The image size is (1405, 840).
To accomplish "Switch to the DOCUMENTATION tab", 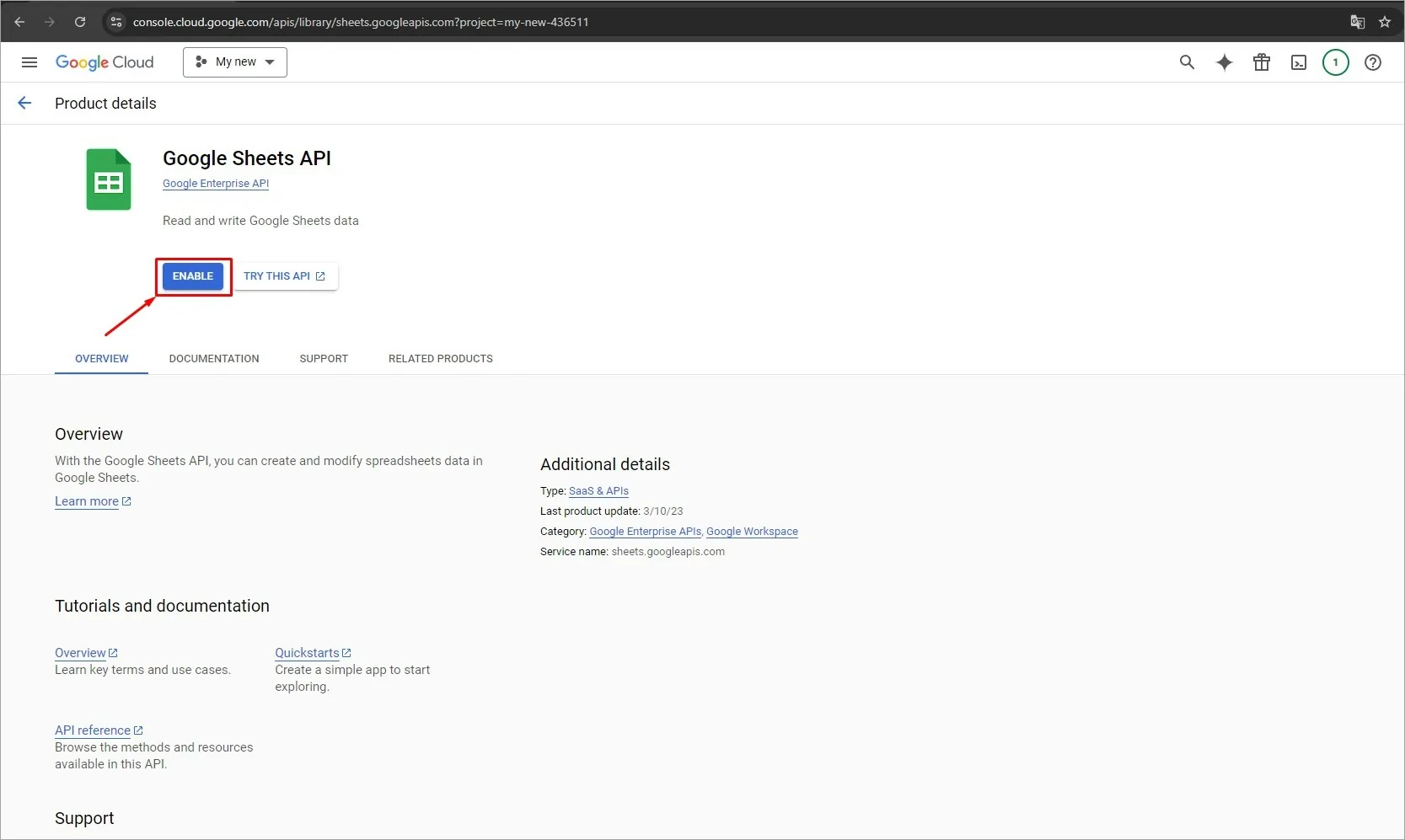I will tap(214, 358).
